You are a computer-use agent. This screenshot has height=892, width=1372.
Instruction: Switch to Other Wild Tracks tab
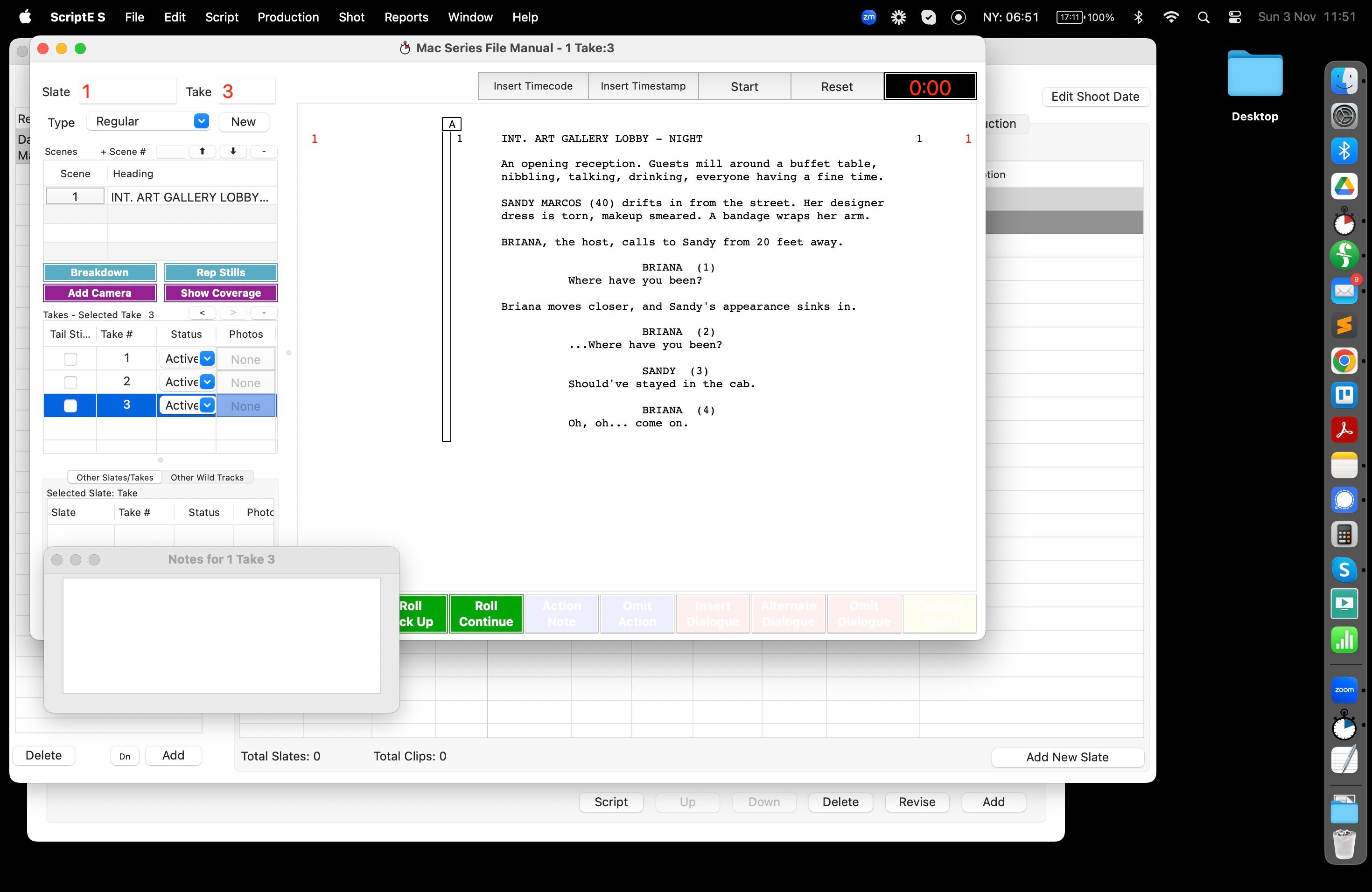[x=207, y=477]
